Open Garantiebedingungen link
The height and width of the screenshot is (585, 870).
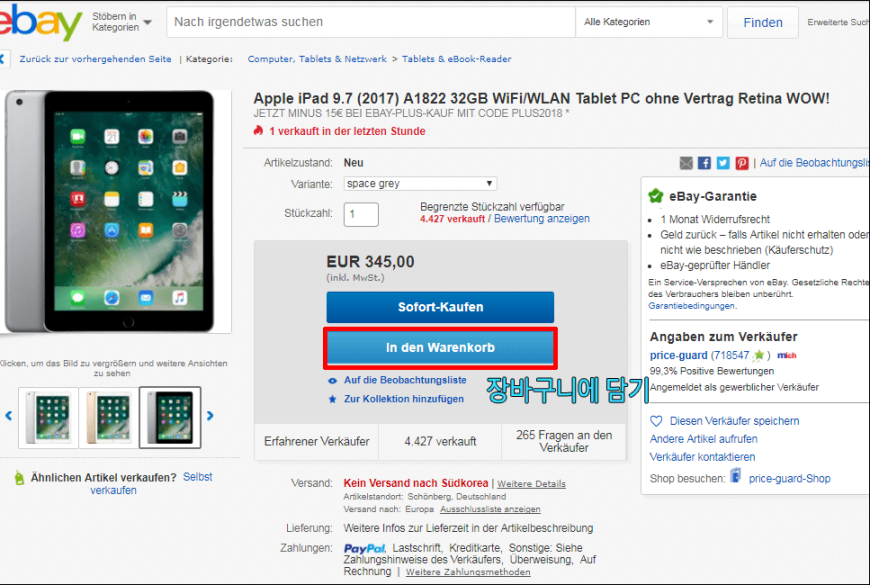pos(692,306)
